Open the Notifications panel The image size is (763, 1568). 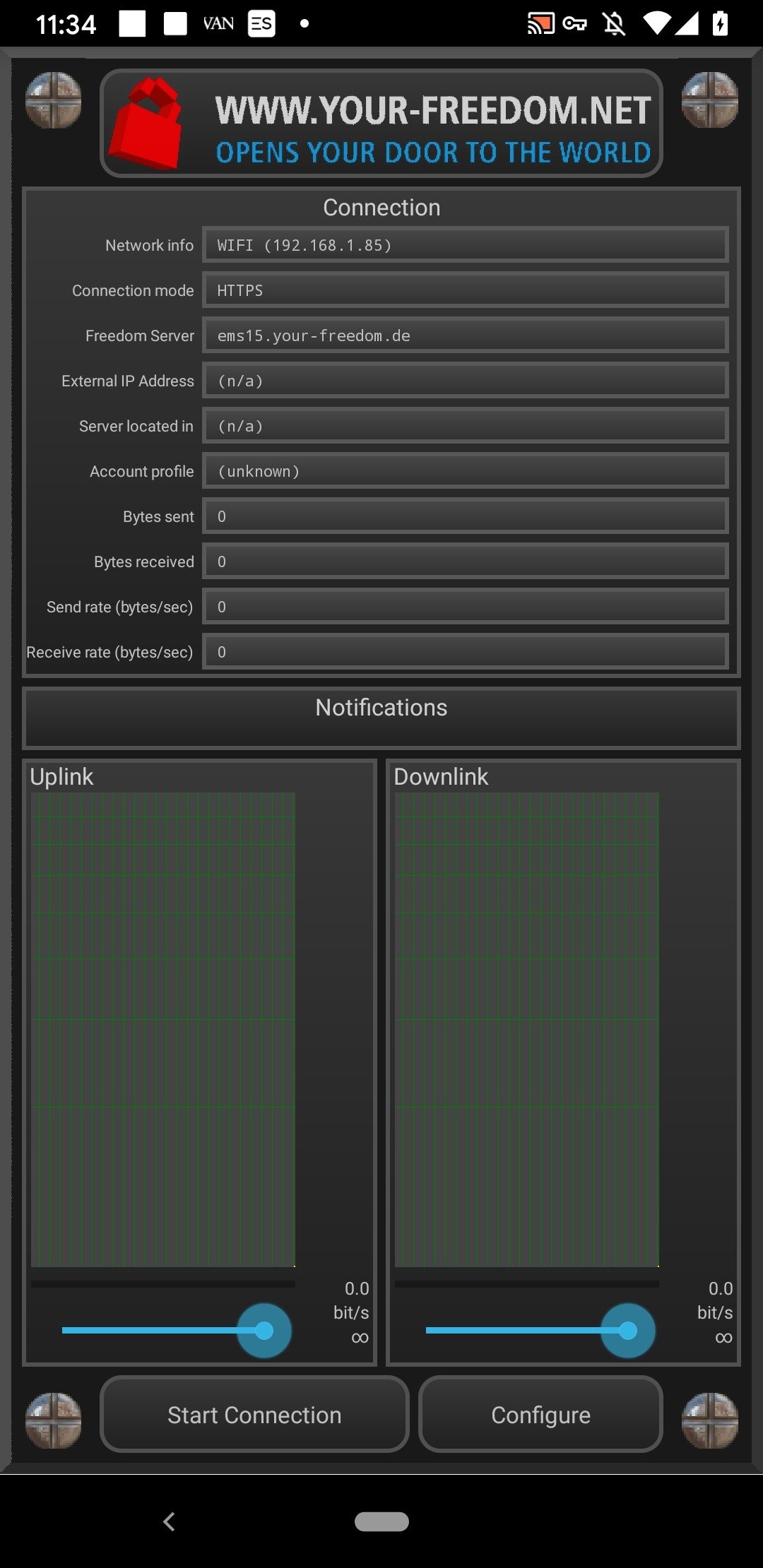point(381,718)
